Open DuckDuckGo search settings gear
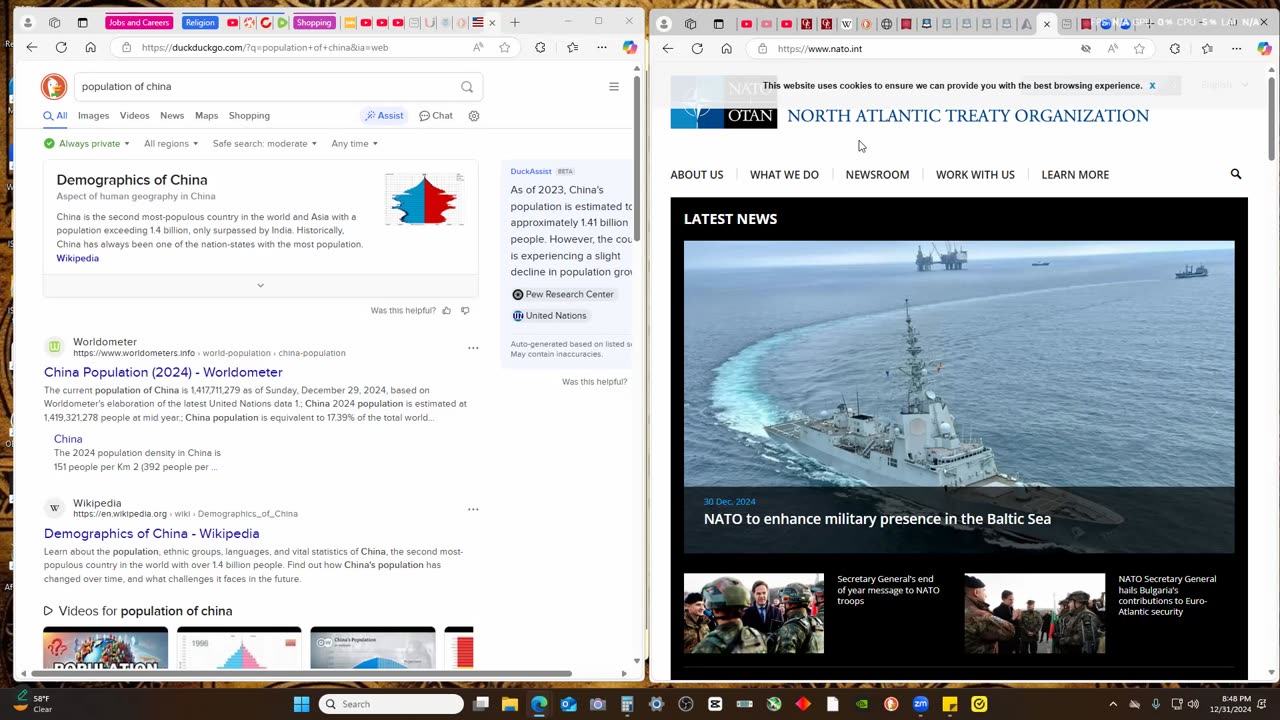 (474, 116)
